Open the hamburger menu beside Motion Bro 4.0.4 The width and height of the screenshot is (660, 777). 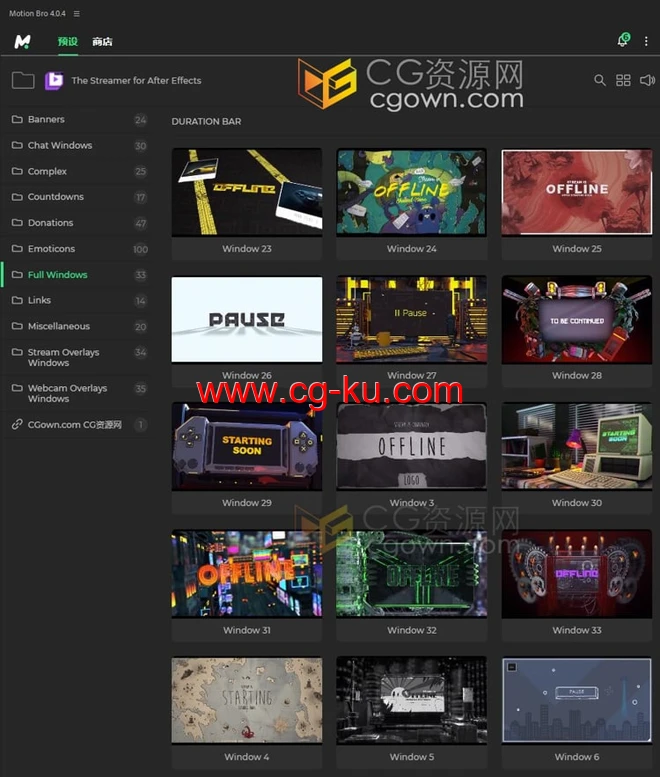point(76,14)
